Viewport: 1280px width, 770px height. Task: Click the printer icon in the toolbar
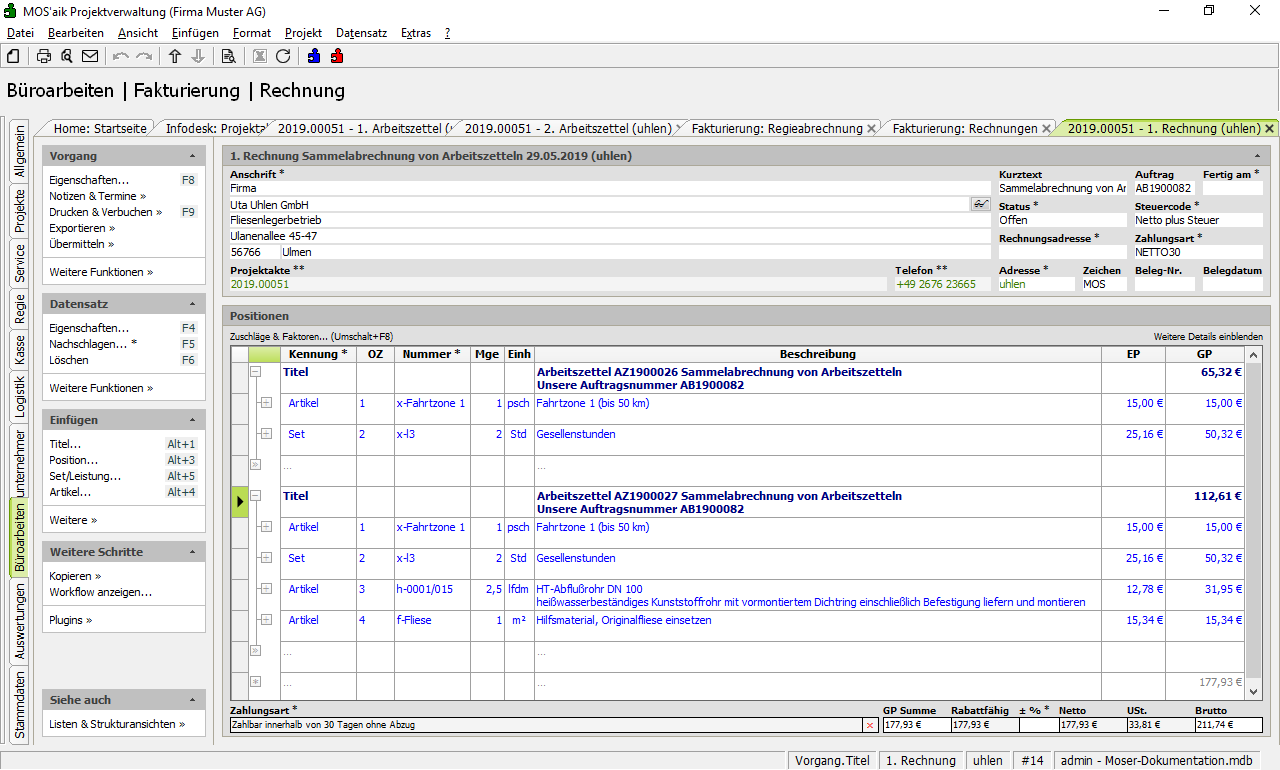[x=44, y=56]
